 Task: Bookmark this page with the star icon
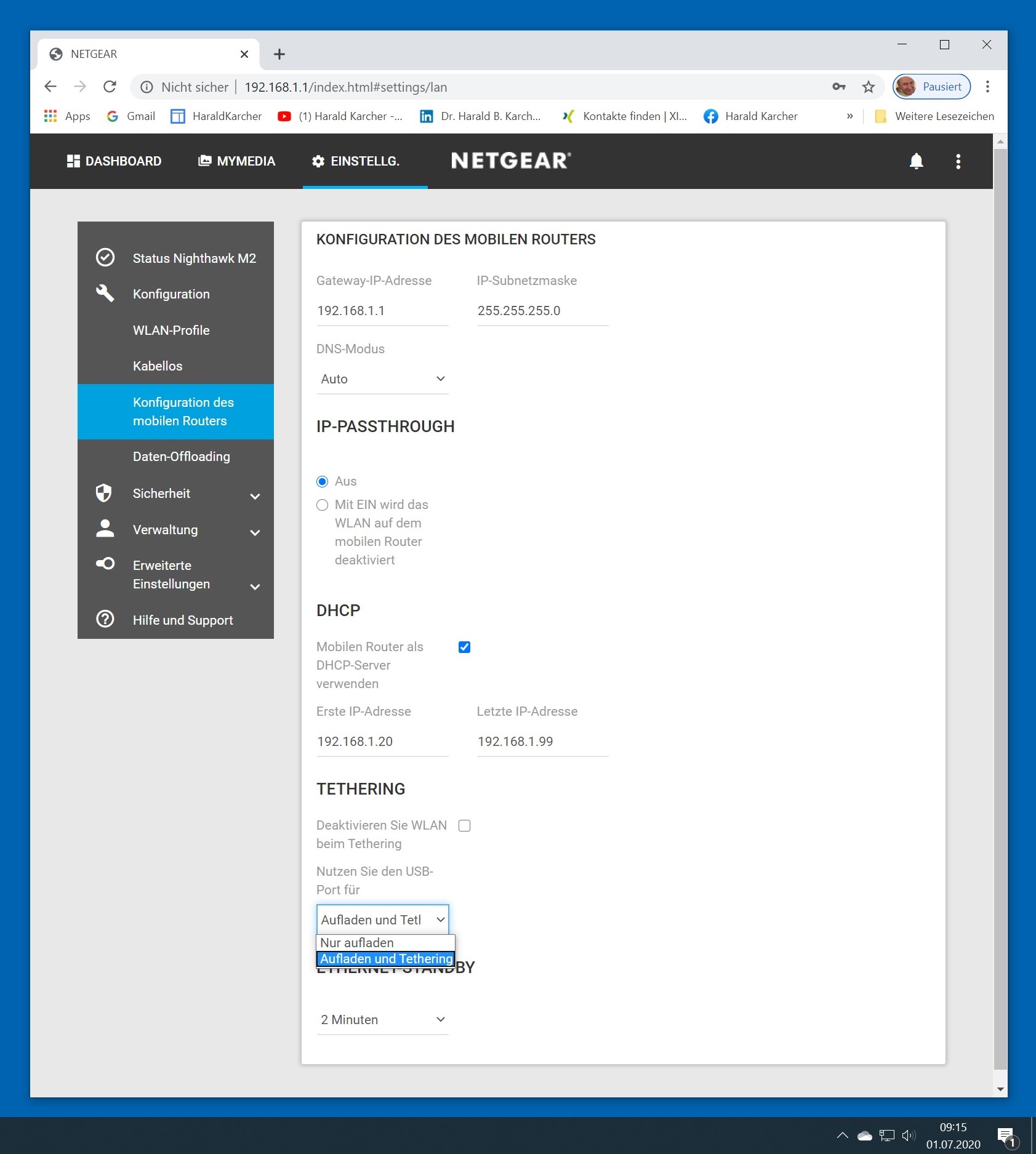tap(868, 87)
